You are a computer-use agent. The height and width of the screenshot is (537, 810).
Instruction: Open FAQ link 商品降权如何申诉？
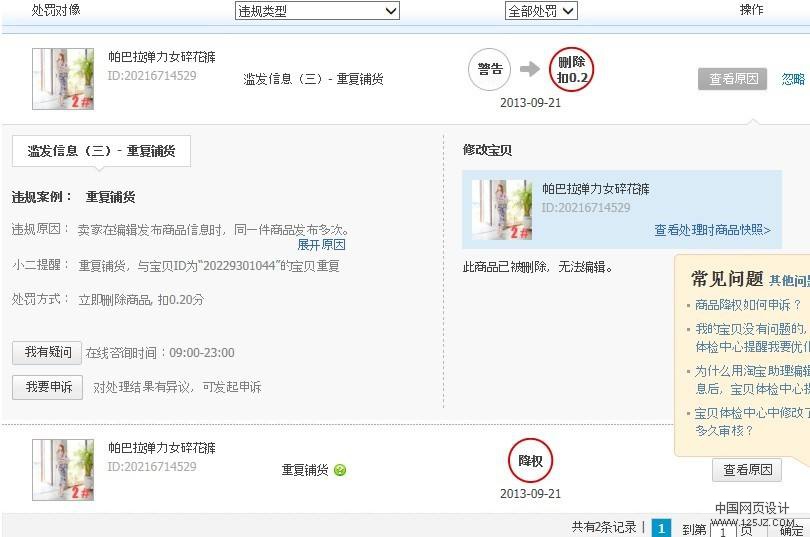coord(748,305)
